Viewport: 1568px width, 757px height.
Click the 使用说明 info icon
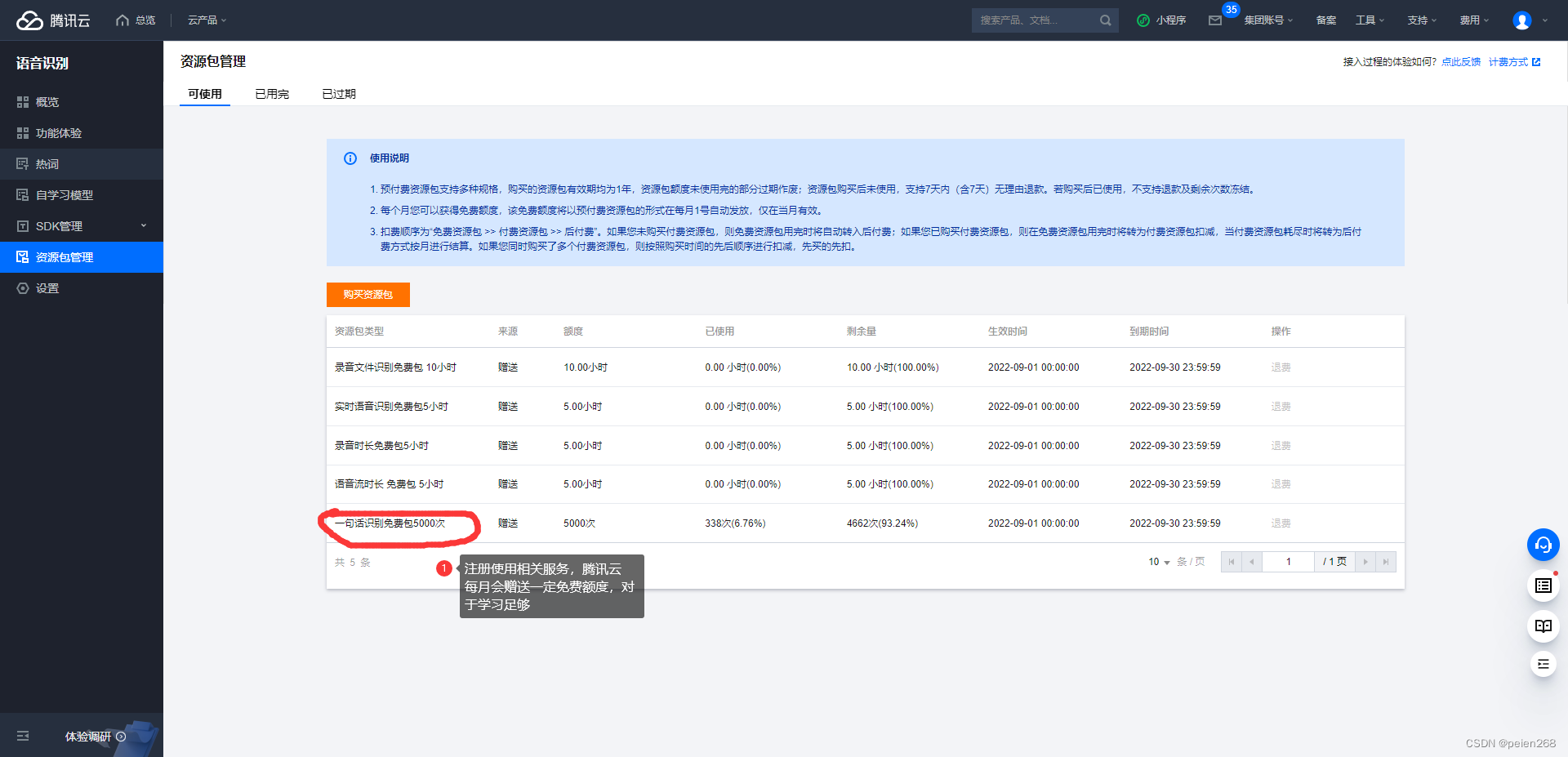[350, 158]
